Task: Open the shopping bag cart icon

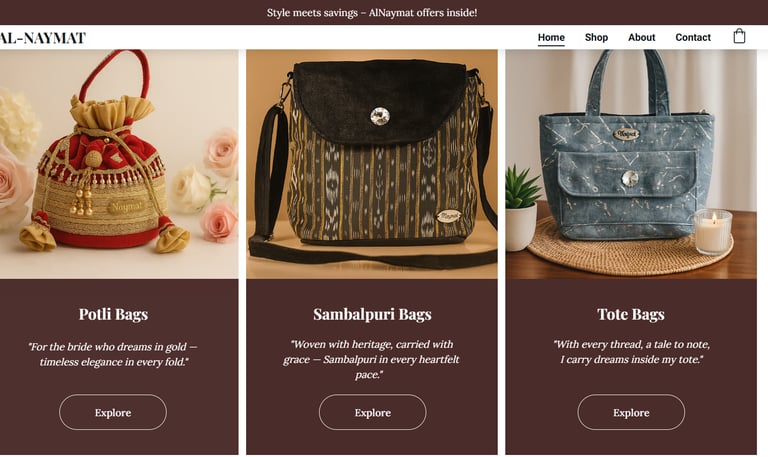Action: click(739, 37)
